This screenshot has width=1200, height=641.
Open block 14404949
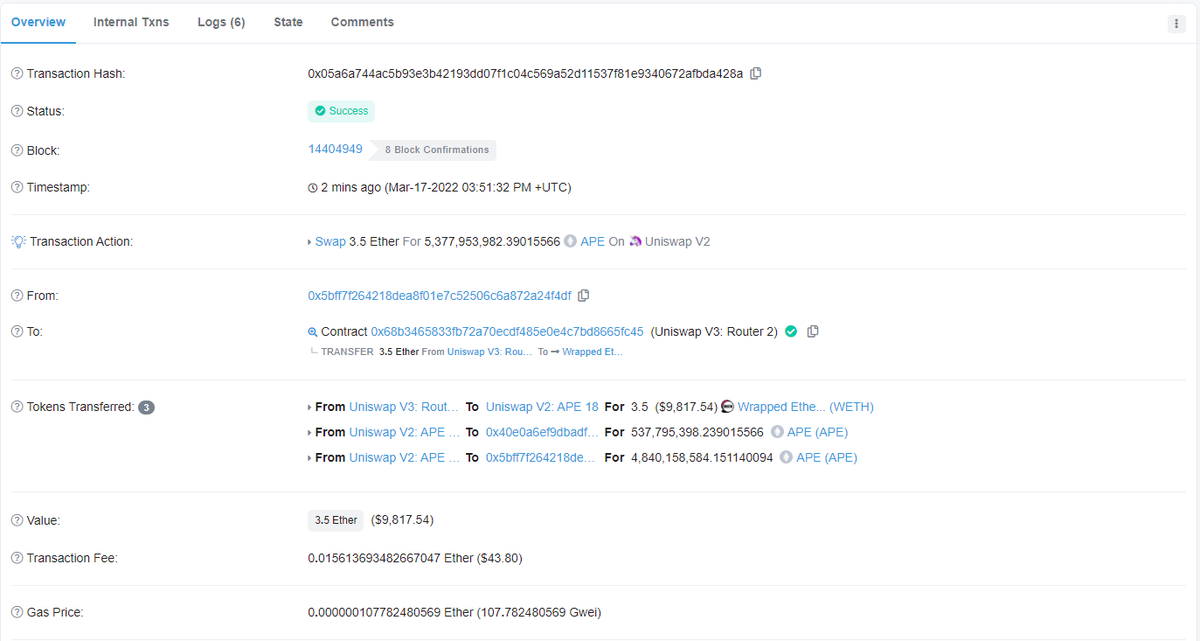click(335, 149)
